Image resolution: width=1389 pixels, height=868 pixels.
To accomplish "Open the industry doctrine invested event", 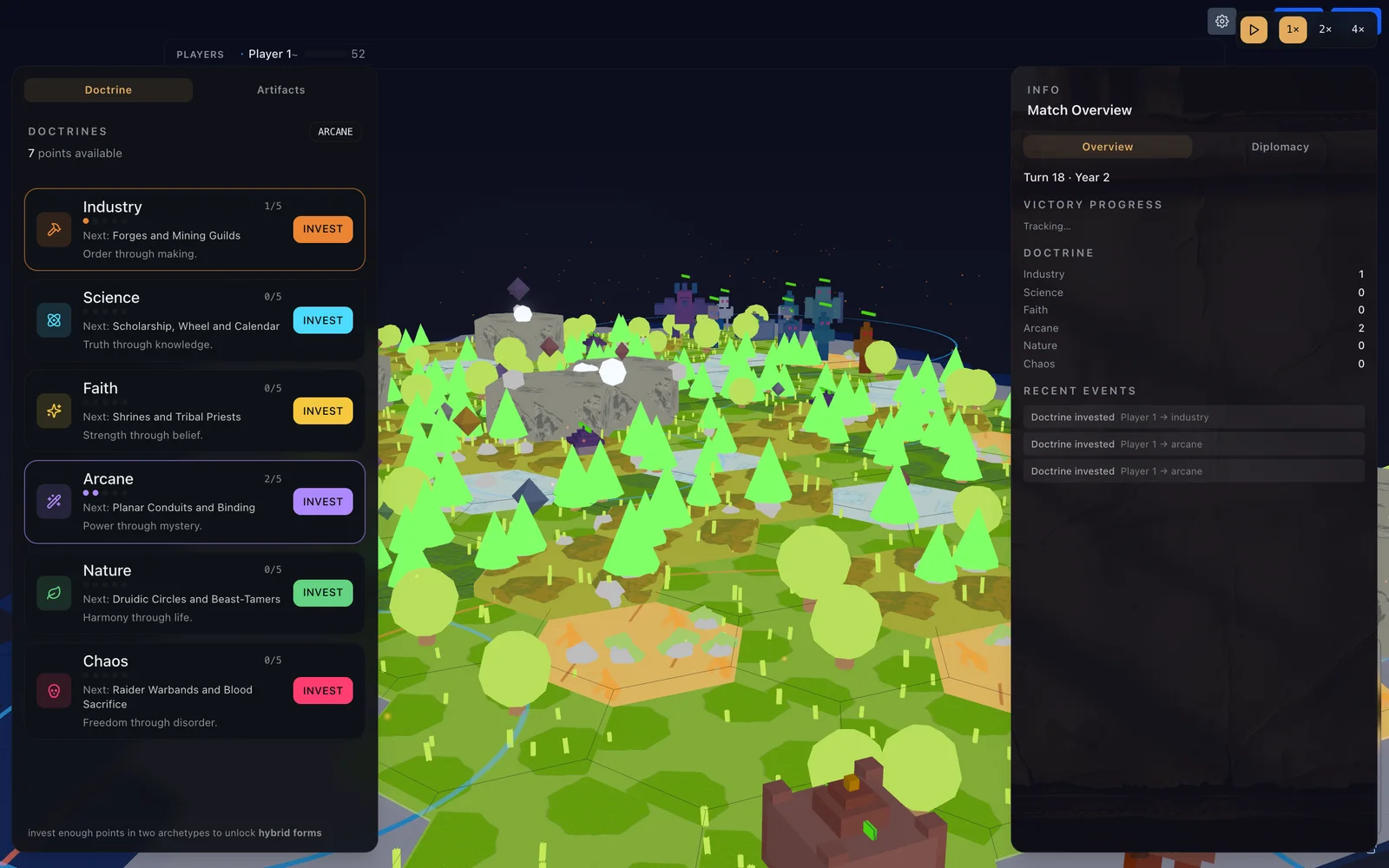I will click(1194, 418).
